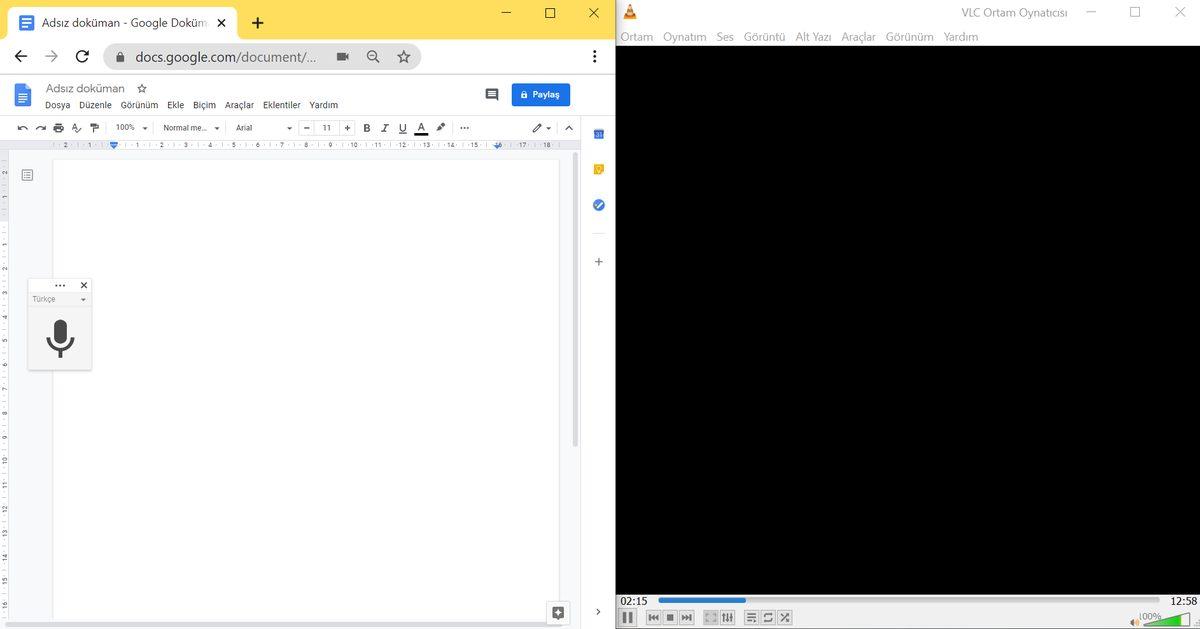Open the Türkçe language dropdown
The height and width of the screenshot is (629, 1200).
[x=59, y=298]
